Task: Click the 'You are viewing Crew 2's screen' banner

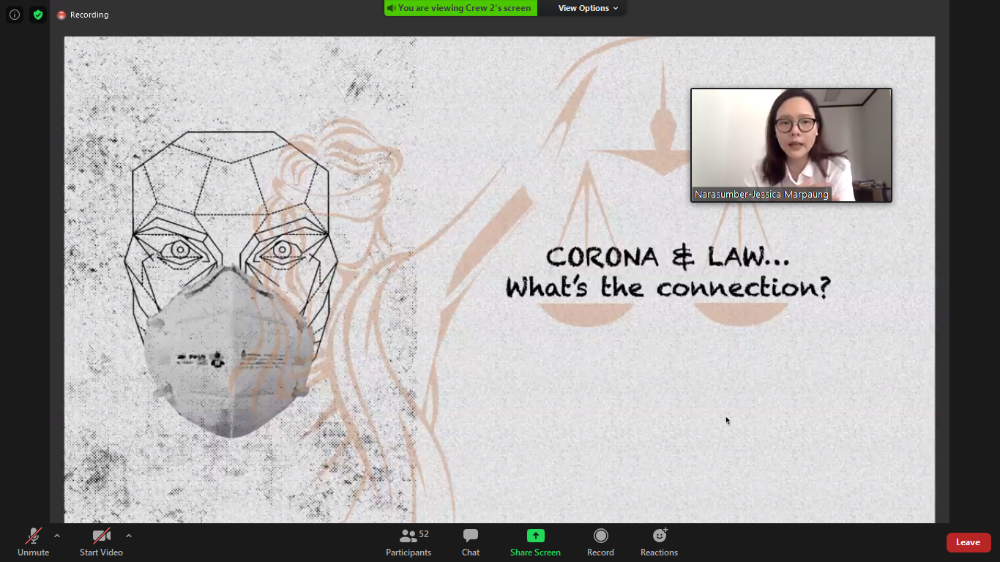Action: pyautogui.click(x=460, y=8)
